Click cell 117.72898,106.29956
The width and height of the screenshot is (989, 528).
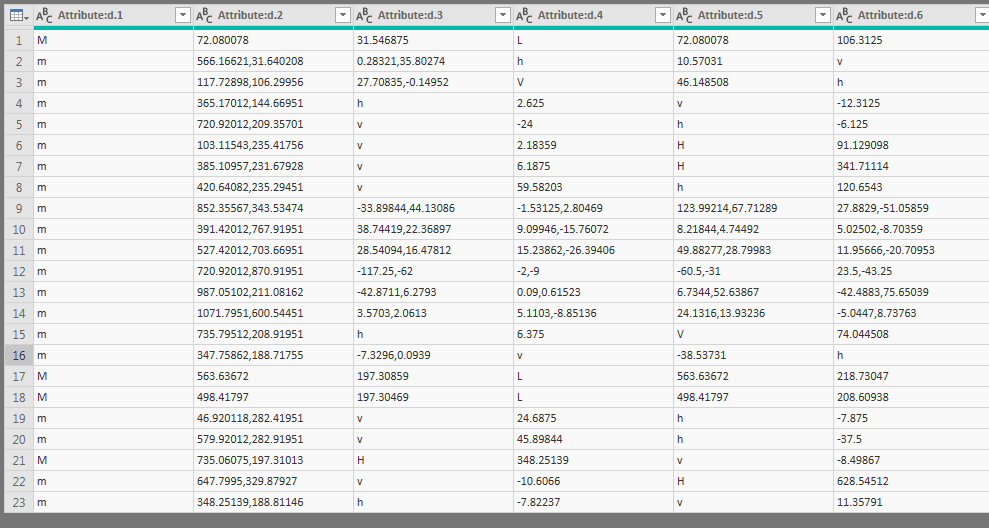pos(273,82)
